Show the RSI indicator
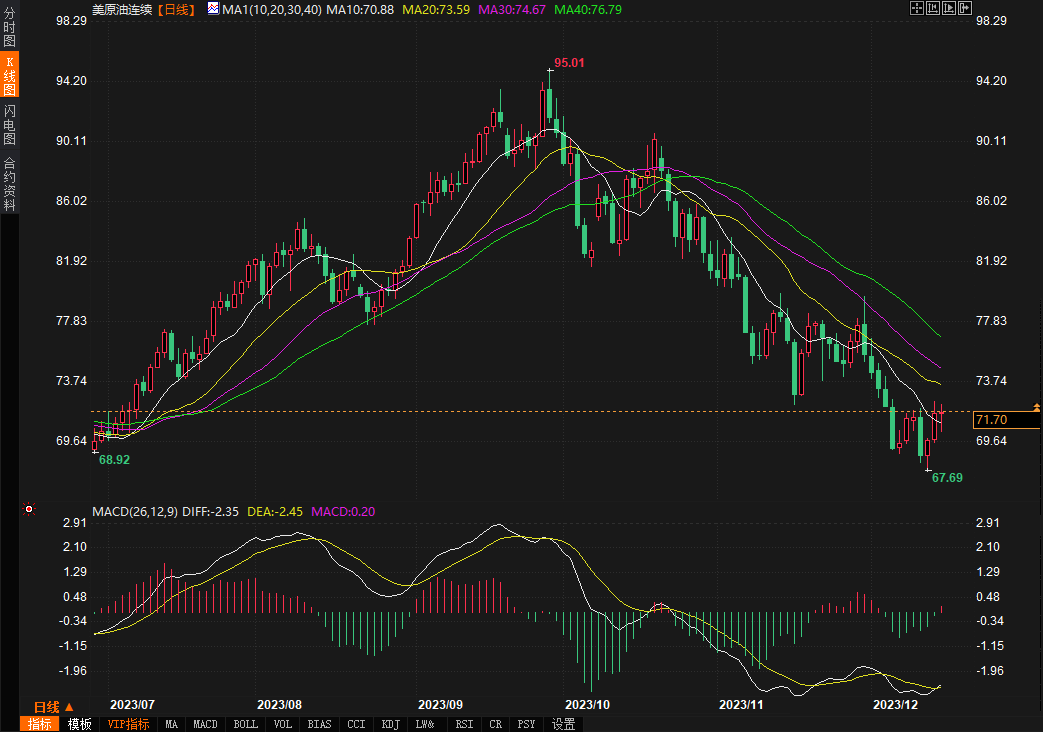 click(x=464, y=724)
